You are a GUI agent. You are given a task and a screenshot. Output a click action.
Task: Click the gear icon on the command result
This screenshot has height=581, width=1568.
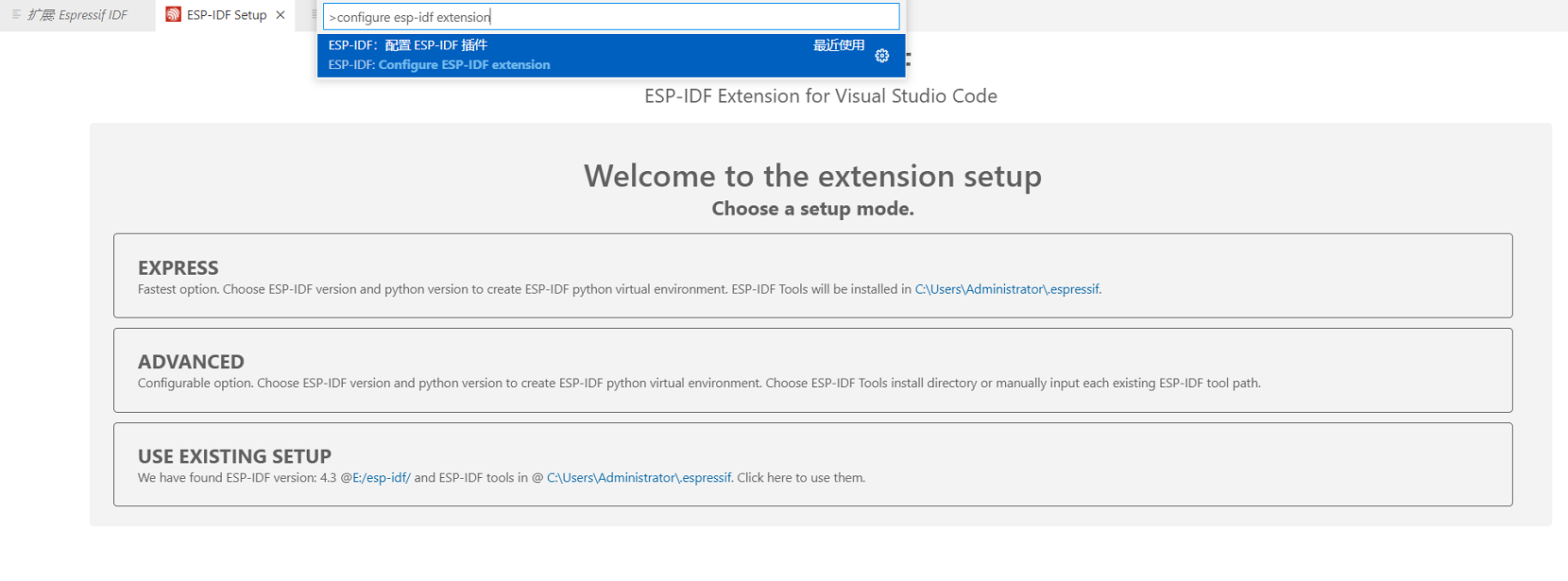click(881, 56)
